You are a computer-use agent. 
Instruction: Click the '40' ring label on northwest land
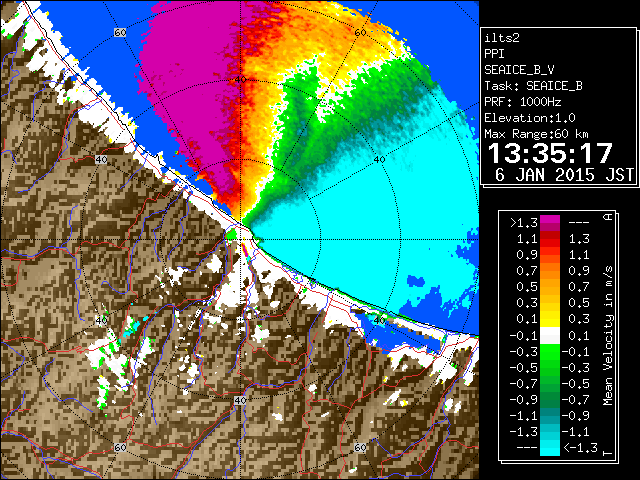(x=101, y=160)
